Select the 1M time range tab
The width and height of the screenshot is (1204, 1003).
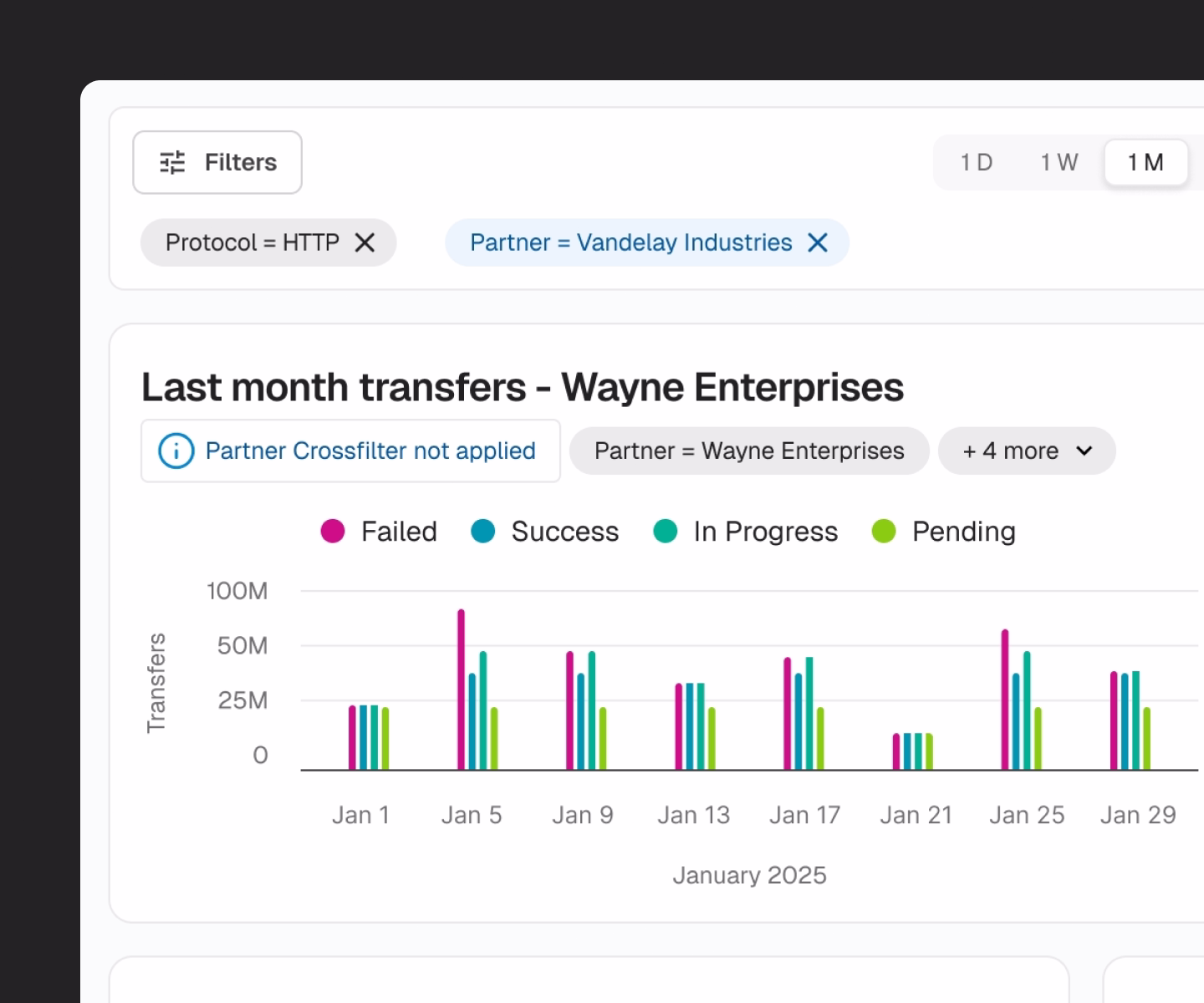[1145, 162]
